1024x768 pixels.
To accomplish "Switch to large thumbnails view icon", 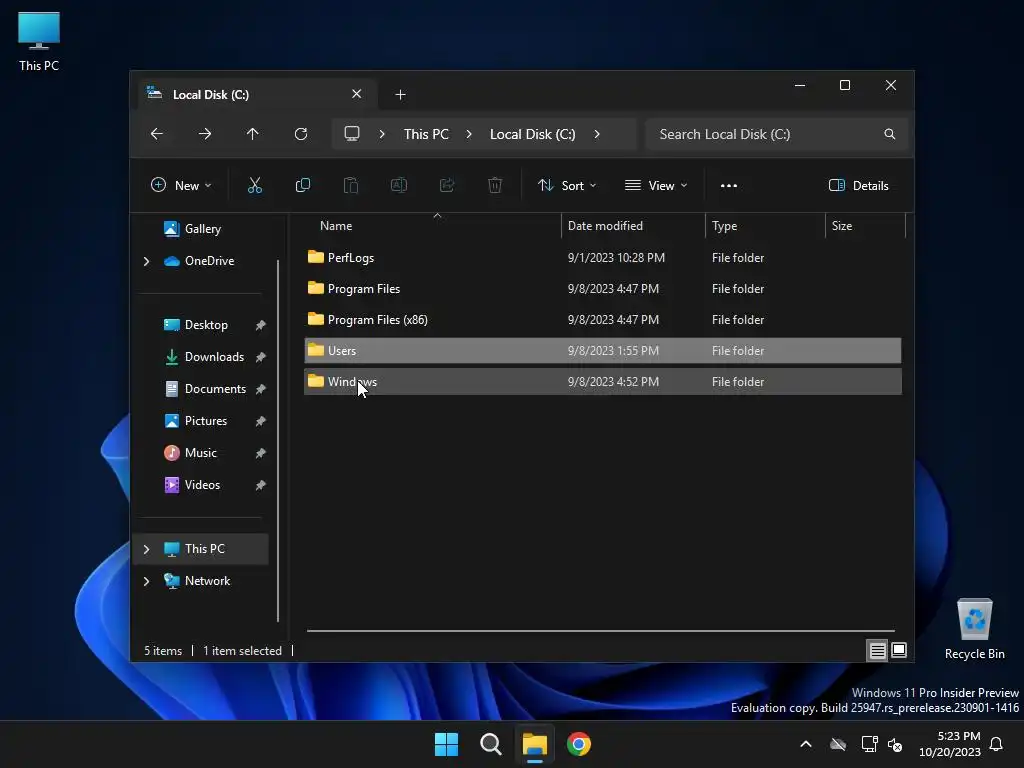I will pyautogui.click(x=899, y=650).
